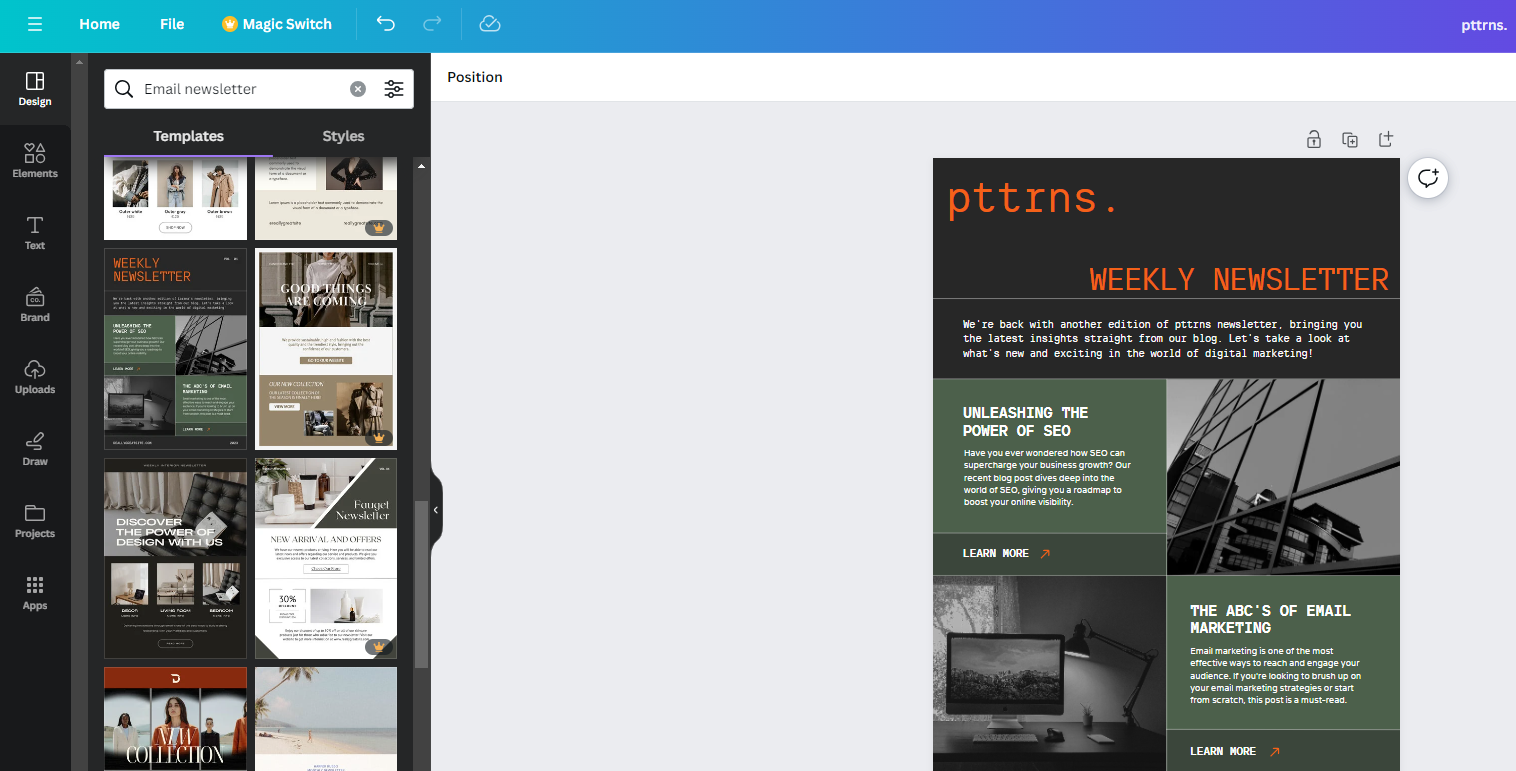The height and width of the screenshot is (771, 1516).
Task: Duplicate the page using copy icon
Action: 1350,140
